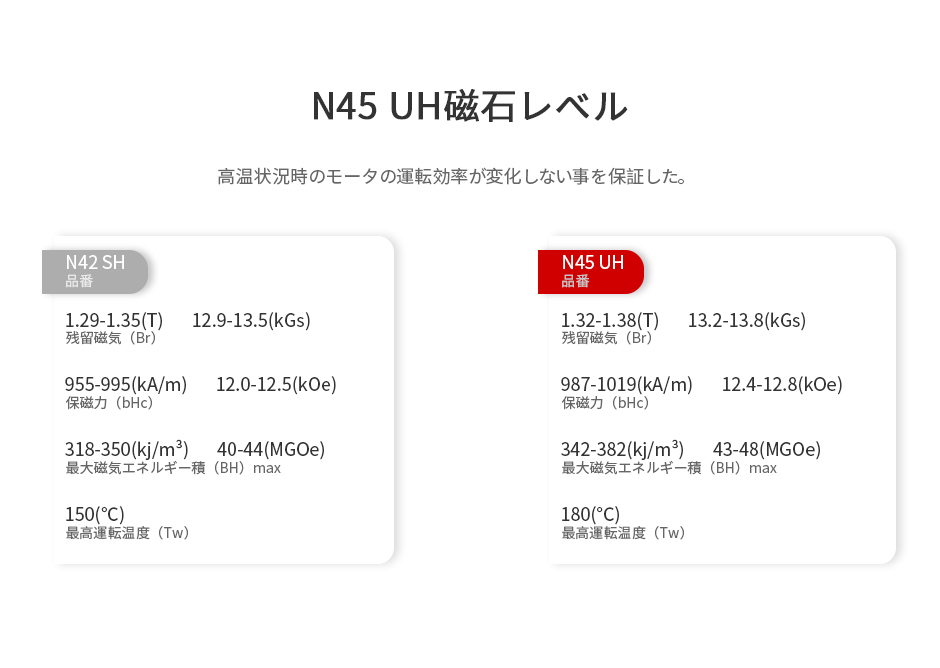Click the 1.32-1.38(T) value
The image size is (940, 668).
pyautogui.click(x=609, y=320)
